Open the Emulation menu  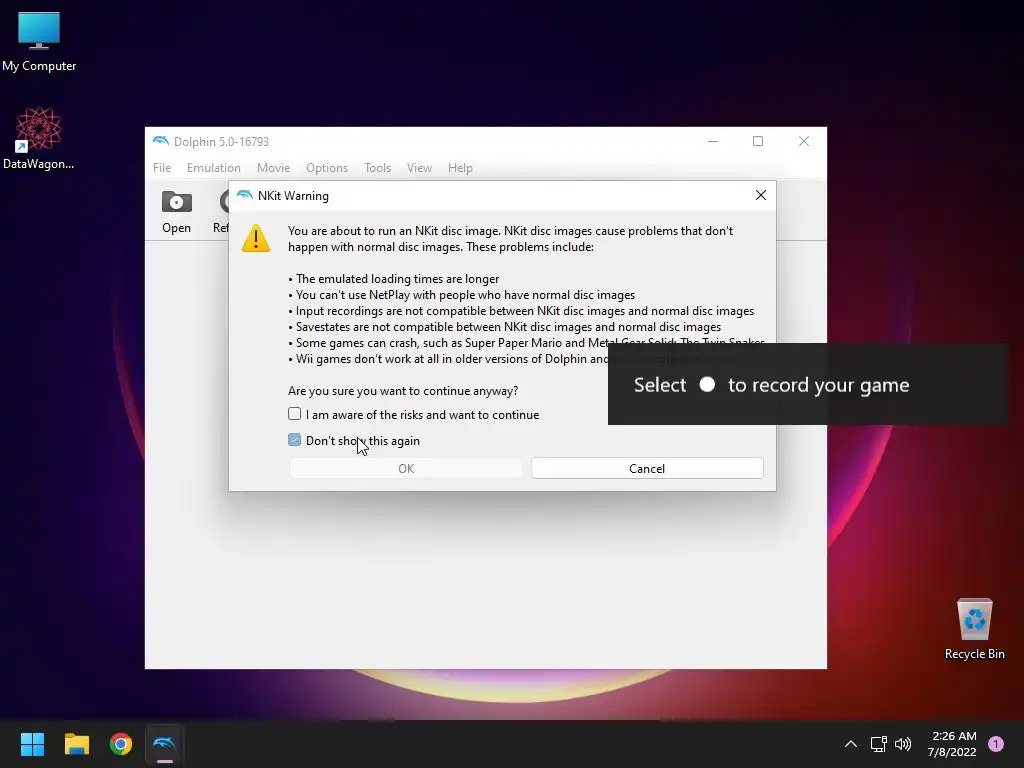coord(214,168)
